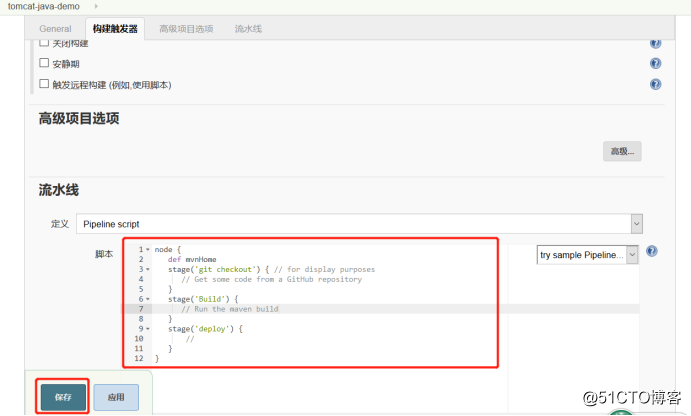The height and width of the screenshot is (416, 691).
Task: Open help for 安静期 option
Action: pyautogui.click(x=655, y=63)
